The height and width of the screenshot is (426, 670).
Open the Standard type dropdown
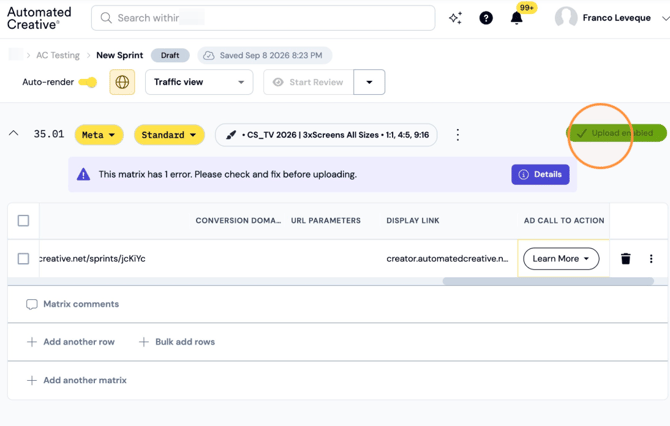(169, 135)
